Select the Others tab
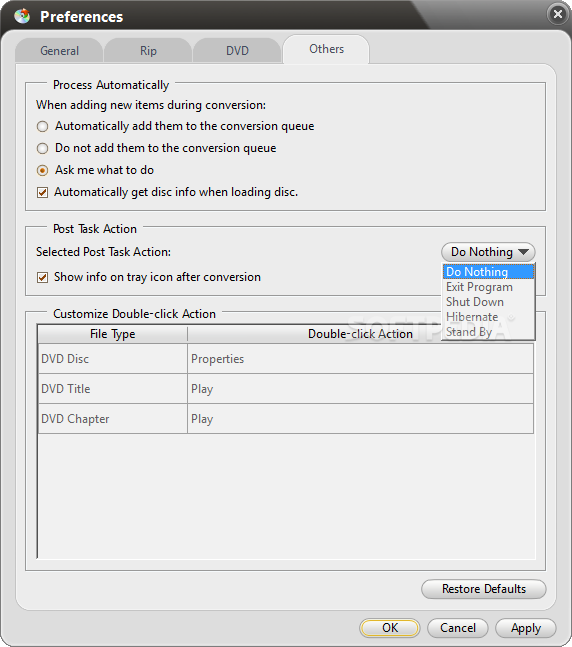The width and height of the screenshot is (572, 647). 326,49
